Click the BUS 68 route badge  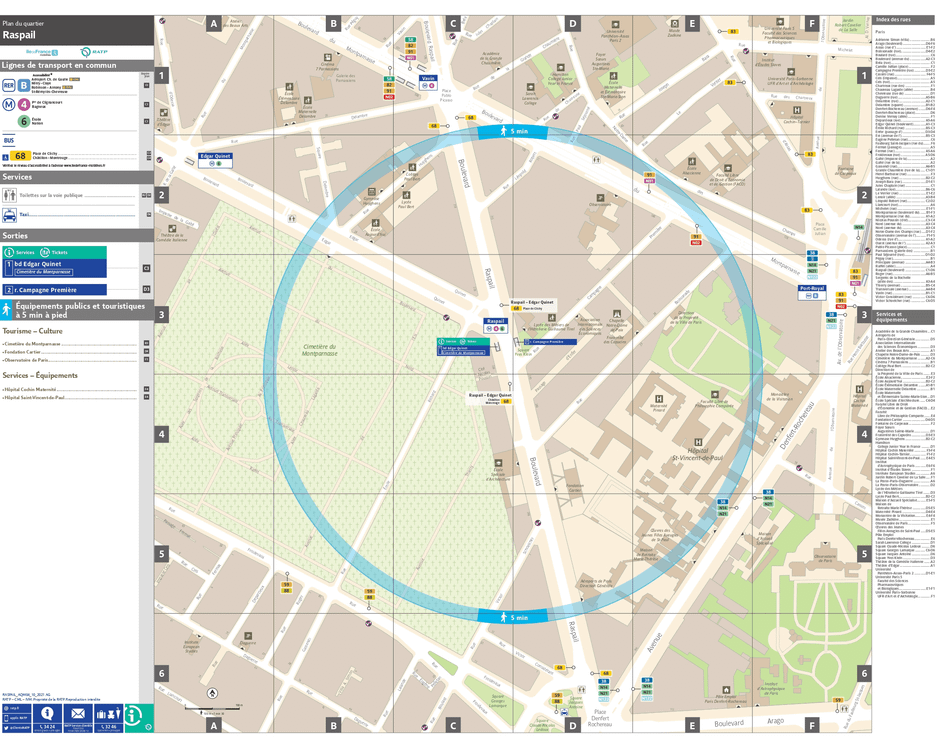[19, 155]
